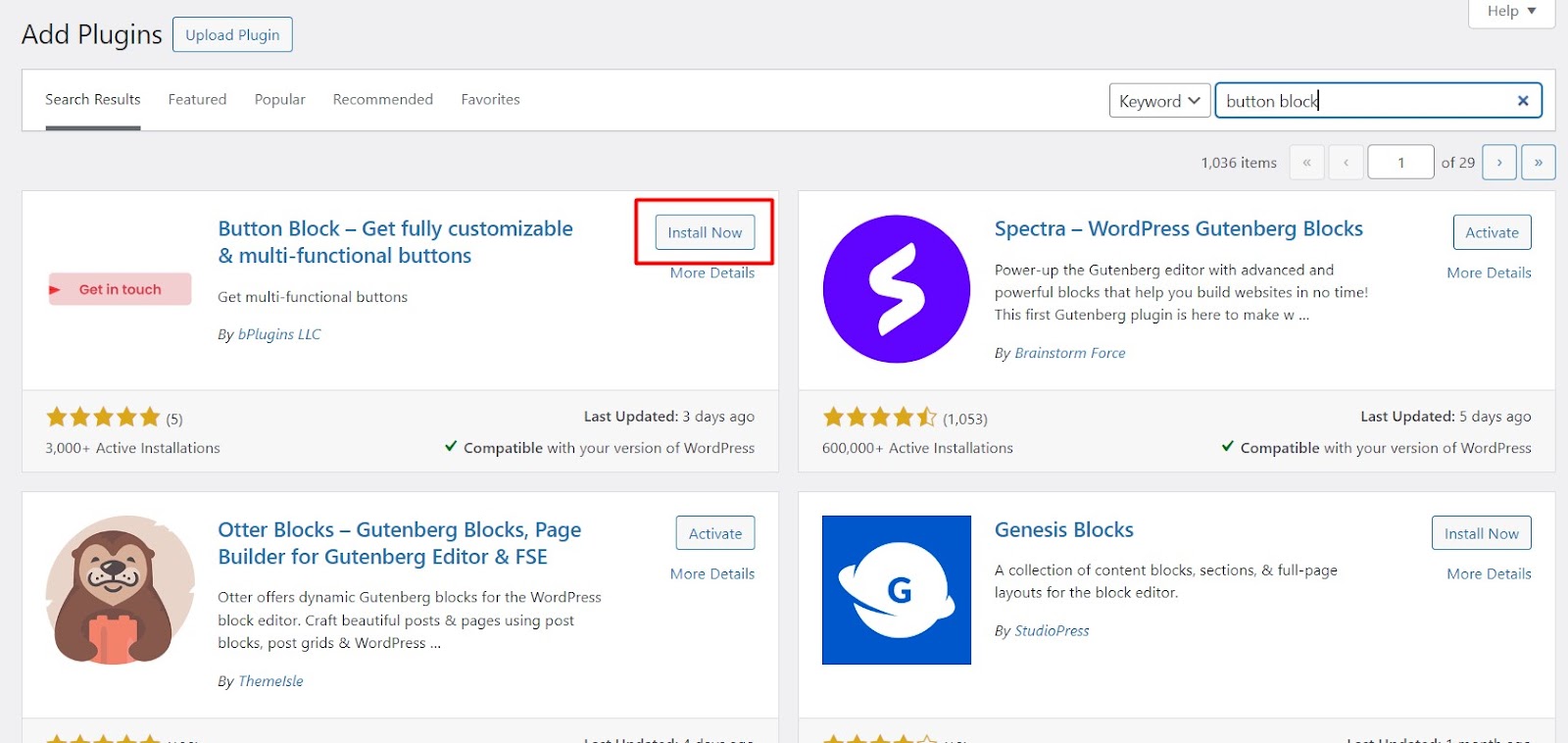Select the current page number field
The width and height of the screenshot is (1568, 743).
pos(1401,162)
